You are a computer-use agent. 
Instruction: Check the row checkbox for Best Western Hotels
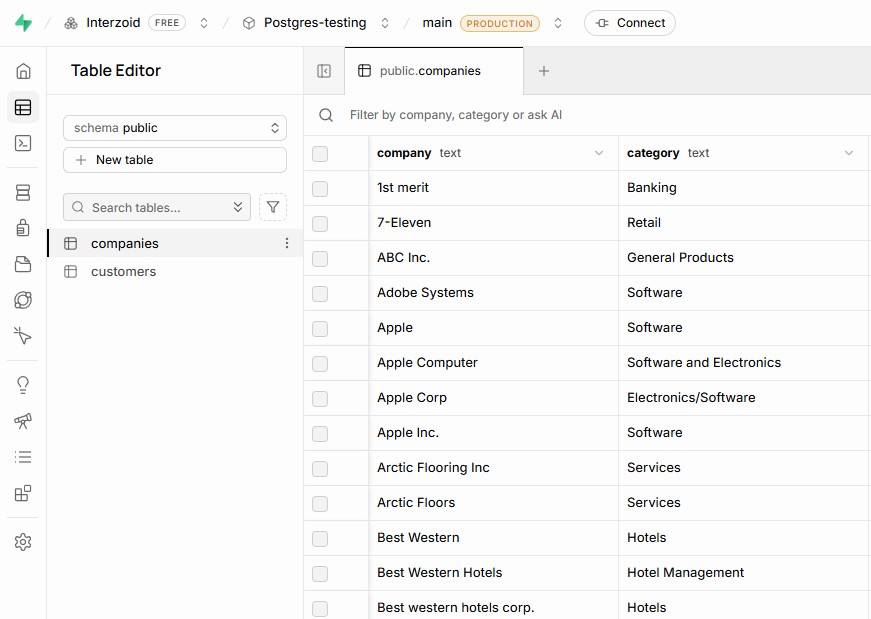click(x=320, y=573)
